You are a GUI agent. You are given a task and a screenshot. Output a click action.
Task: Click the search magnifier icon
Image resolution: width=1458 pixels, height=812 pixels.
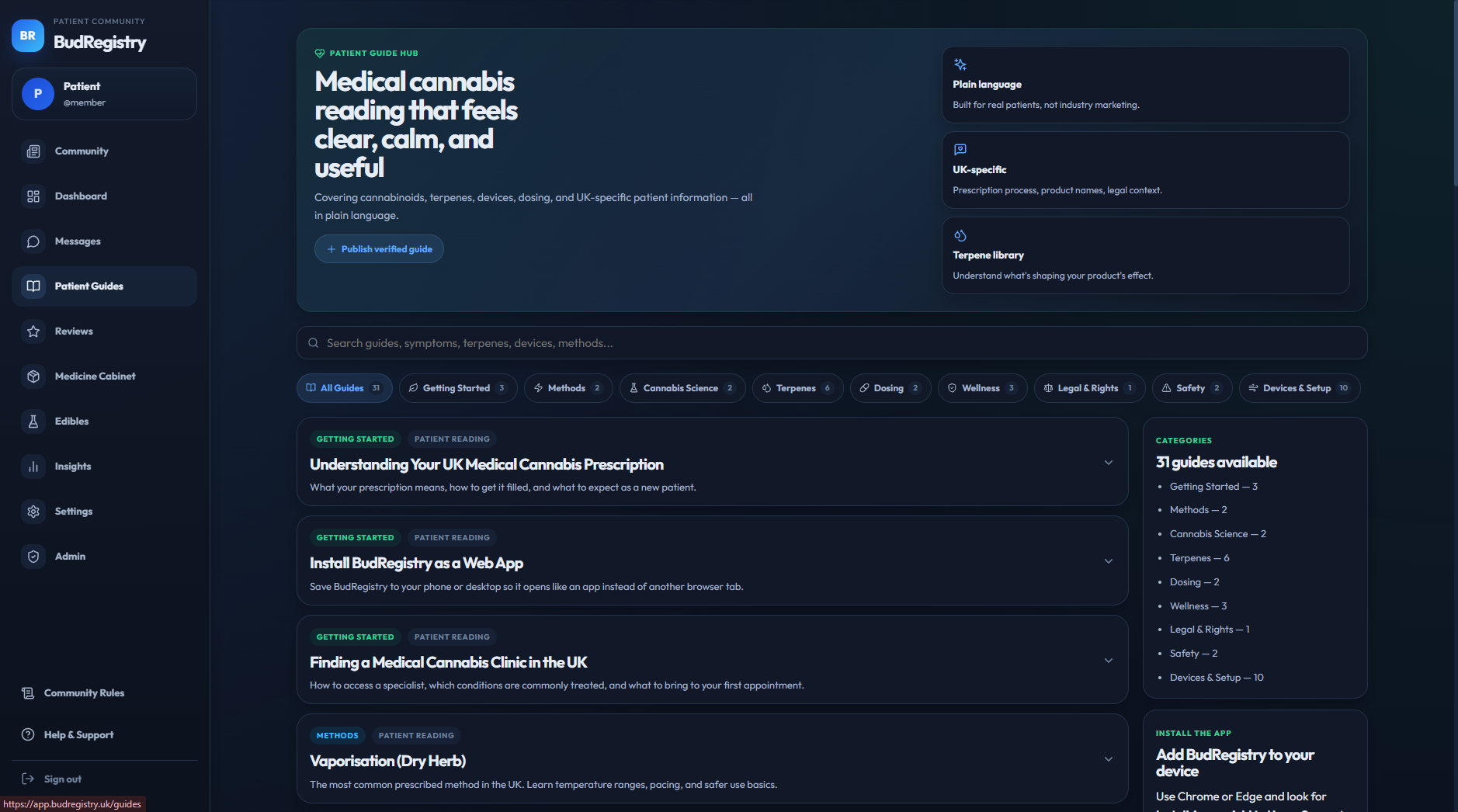point(314,343)
